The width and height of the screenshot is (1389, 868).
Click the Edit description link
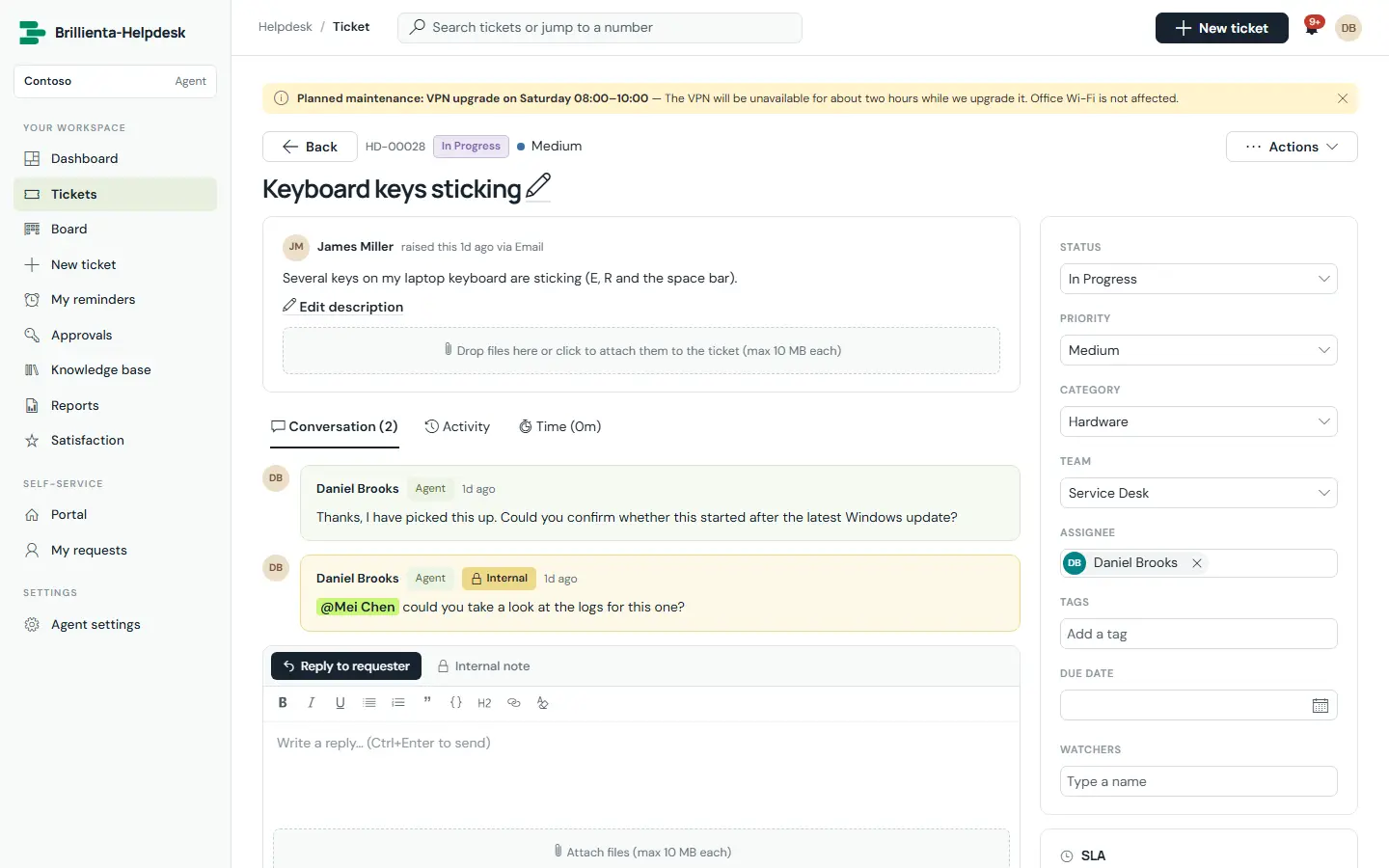[x=343, y=307]
